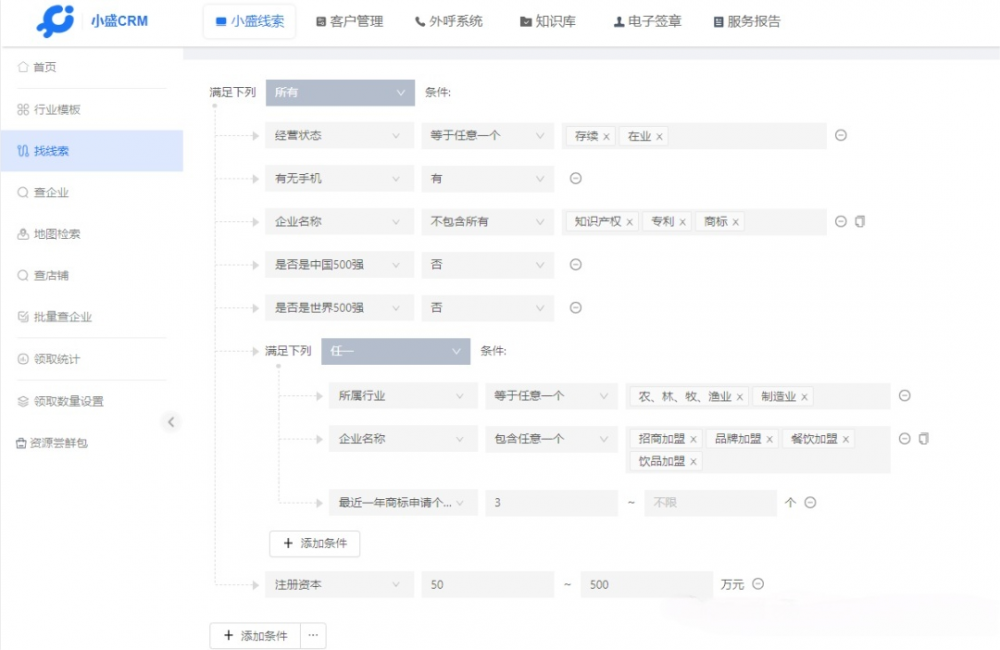Open the 所有 condition logic dropdown
Image resolution: width=1000 pixels, height=650 pixels.
pos(339,92)
